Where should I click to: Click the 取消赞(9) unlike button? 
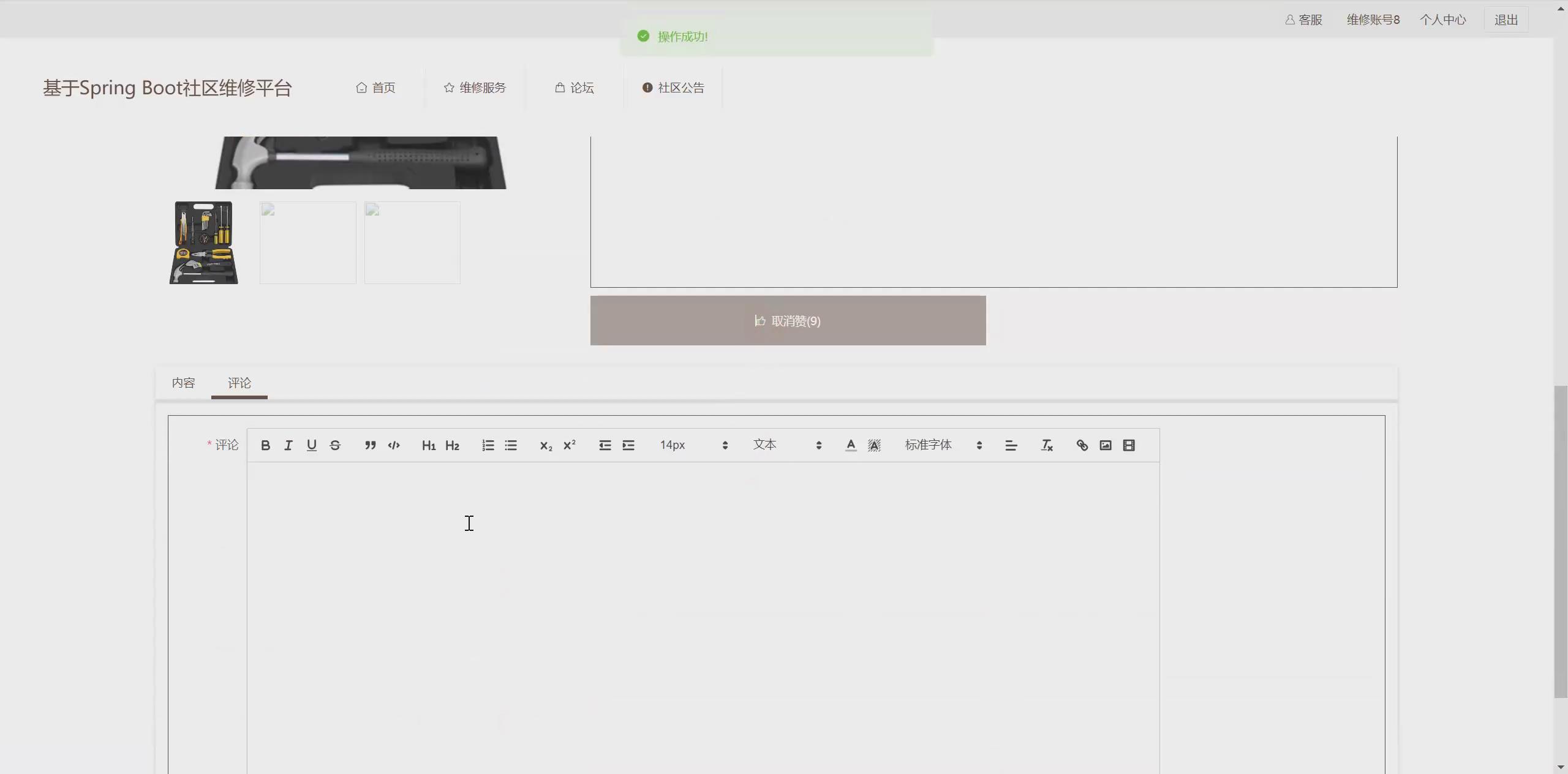788,321
